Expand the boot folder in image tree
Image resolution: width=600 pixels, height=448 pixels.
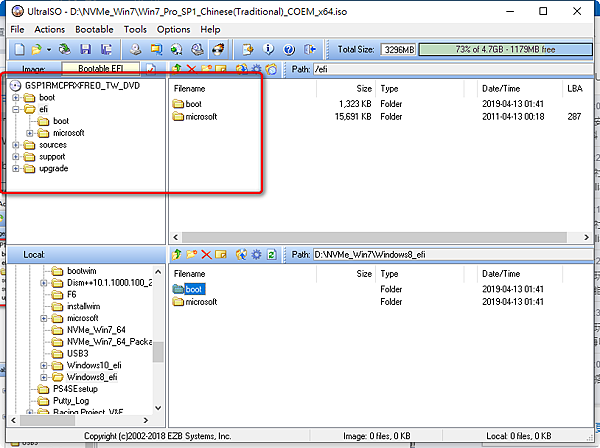point(16,98)
